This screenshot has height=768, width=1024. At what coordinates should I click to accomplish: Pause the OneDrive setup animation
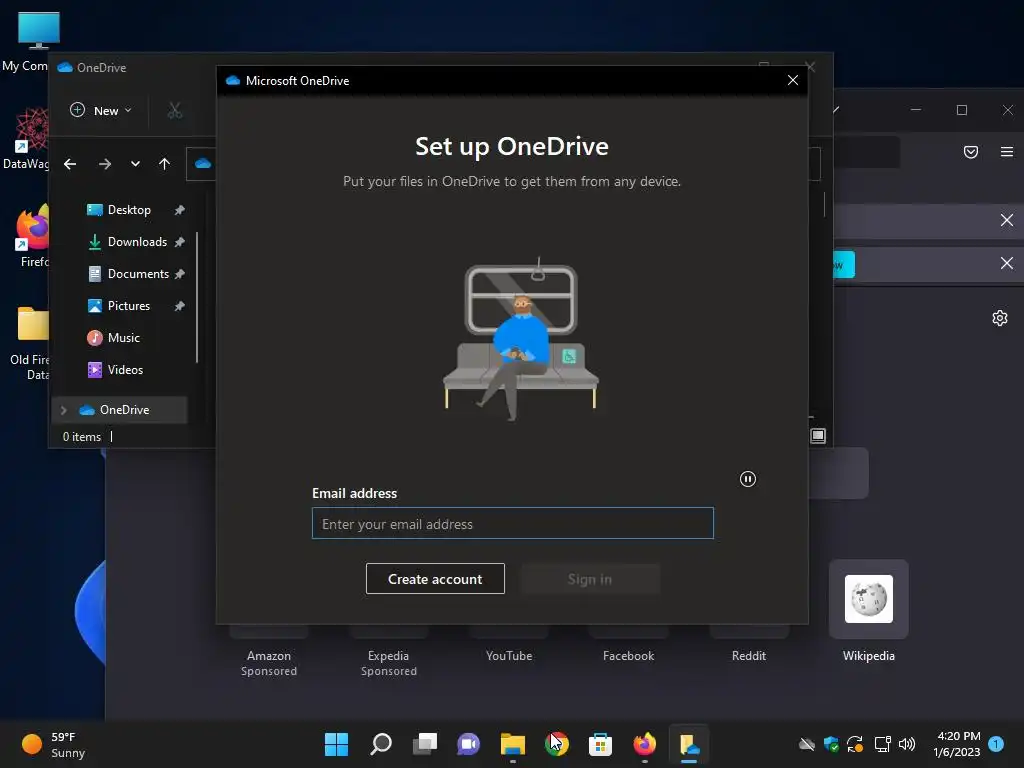[748, 479]
